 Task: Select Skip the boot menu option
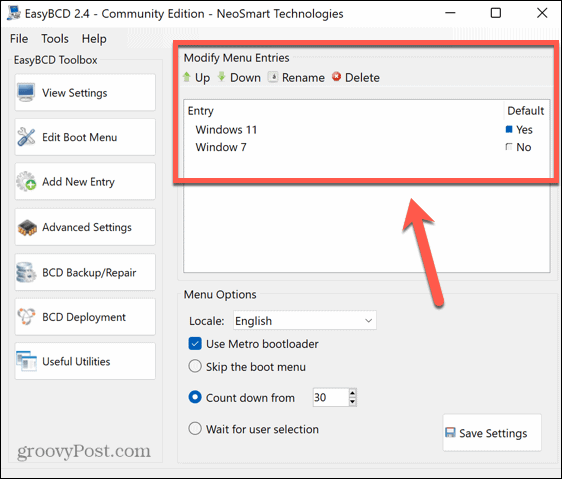pos(195,366)
